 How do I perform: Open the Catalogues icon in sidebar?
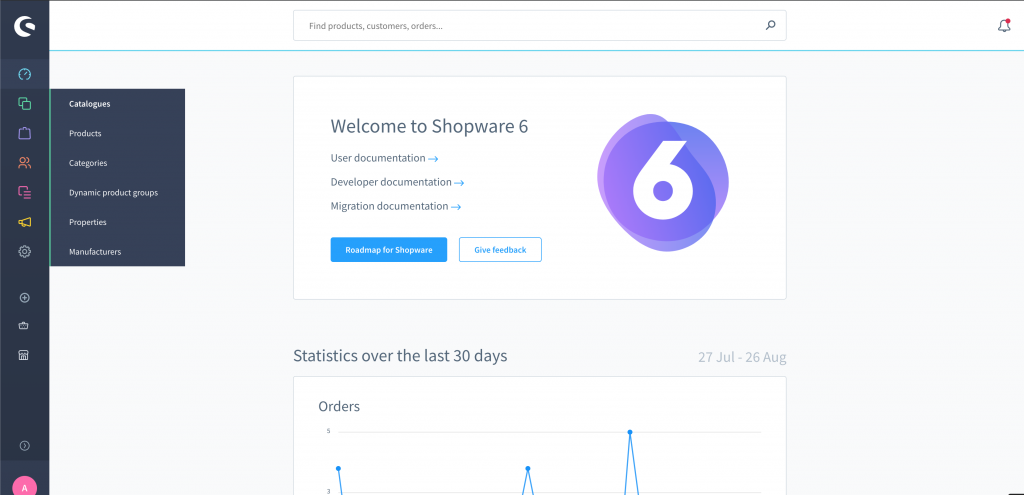(x=25, y=104)
